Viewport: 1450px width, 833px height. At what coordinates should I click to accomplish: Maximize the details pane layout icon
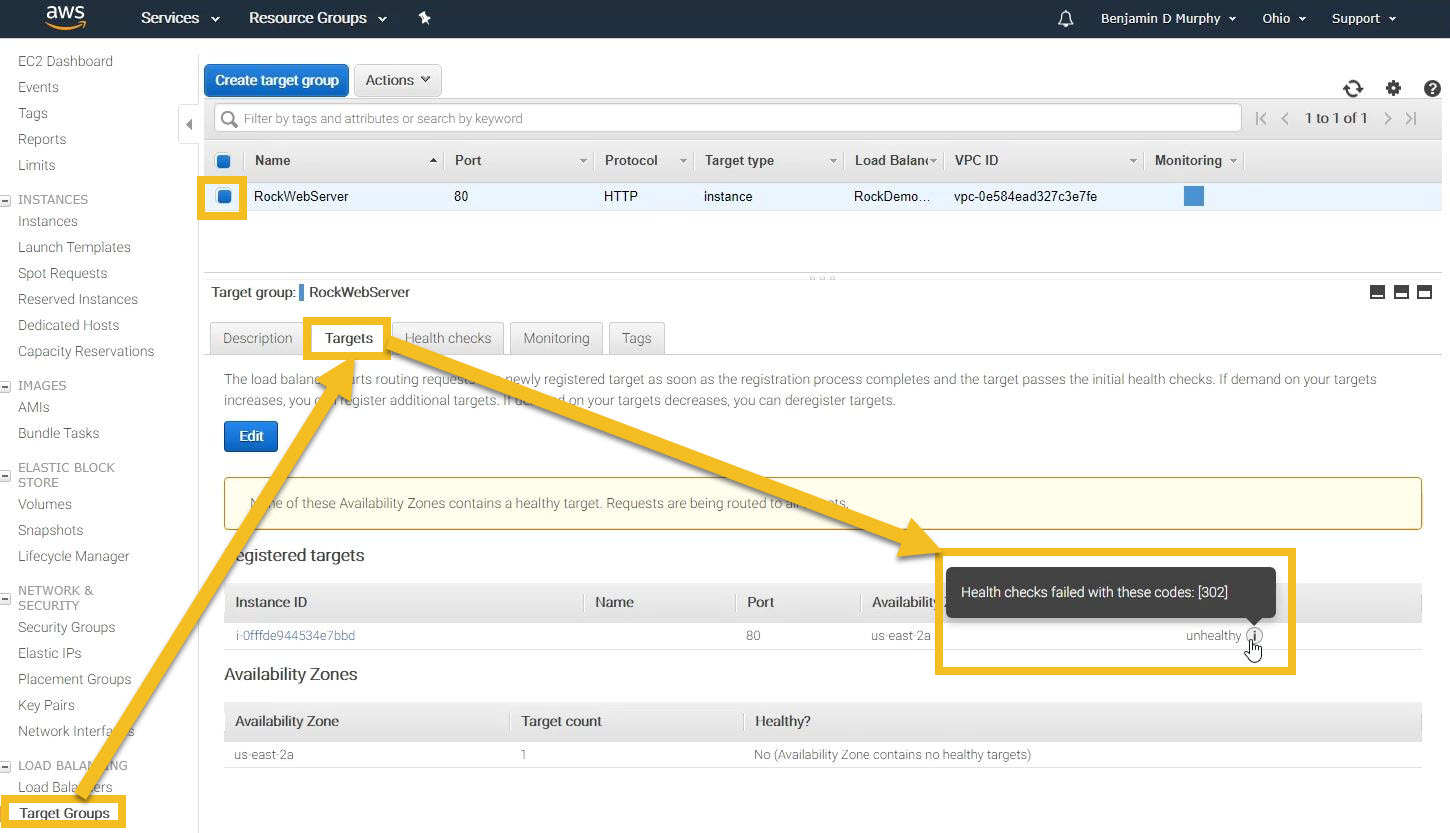1425,292
